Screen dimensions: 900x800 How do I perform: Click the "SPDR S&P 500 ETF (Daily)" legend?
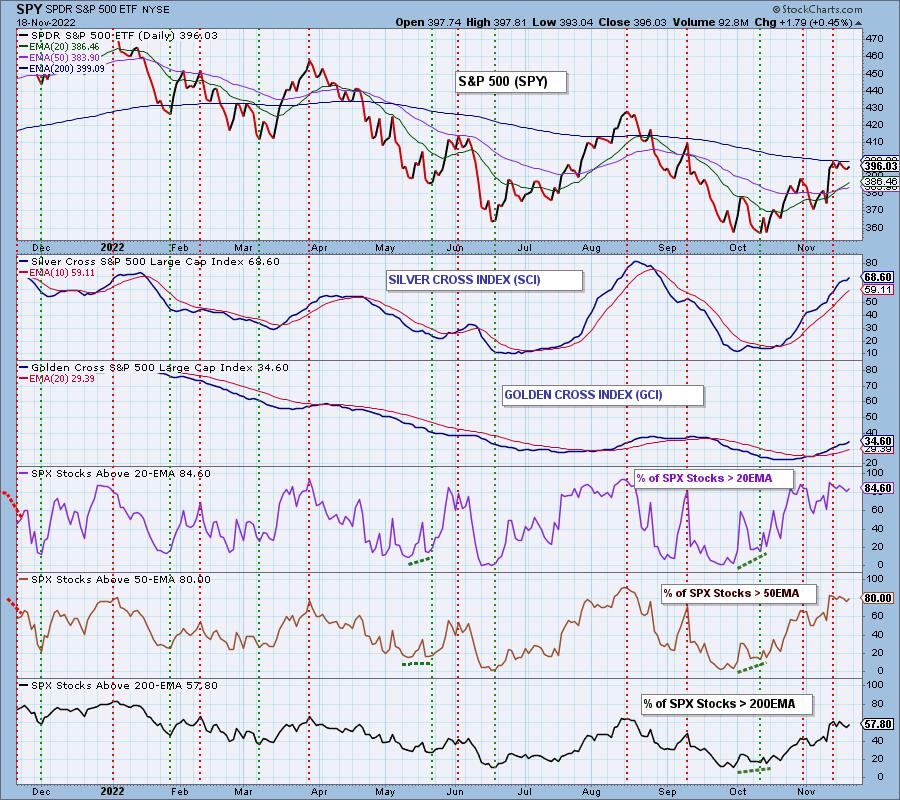tap(119, 36)
